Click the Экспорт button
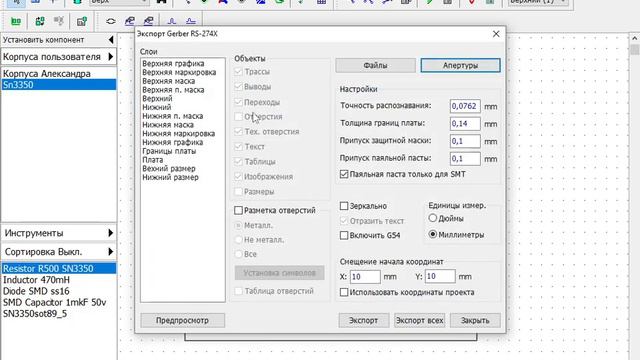The image size is (640, 360). [x=364, y=320]
